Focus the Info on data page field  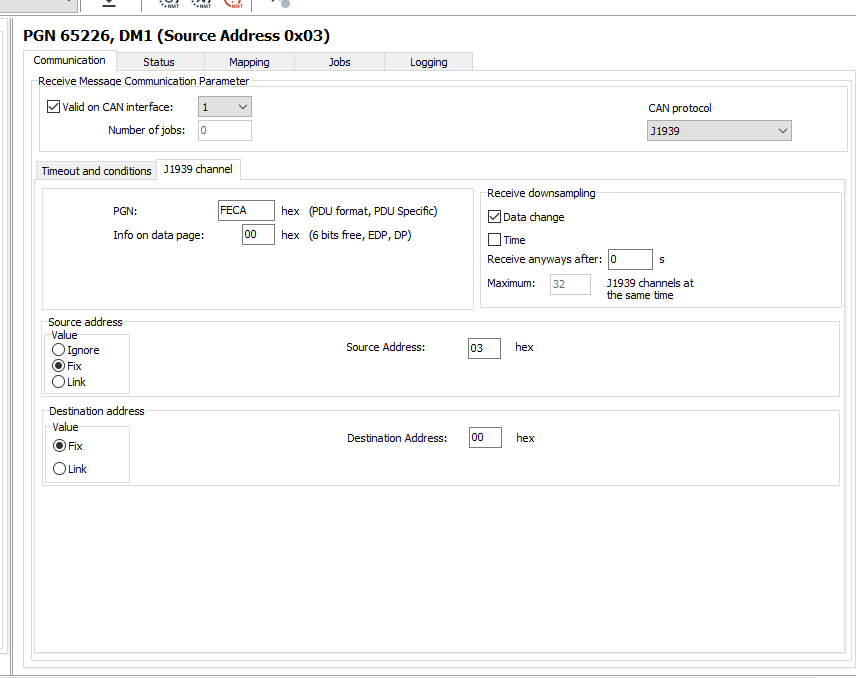(x=257, y=235)
